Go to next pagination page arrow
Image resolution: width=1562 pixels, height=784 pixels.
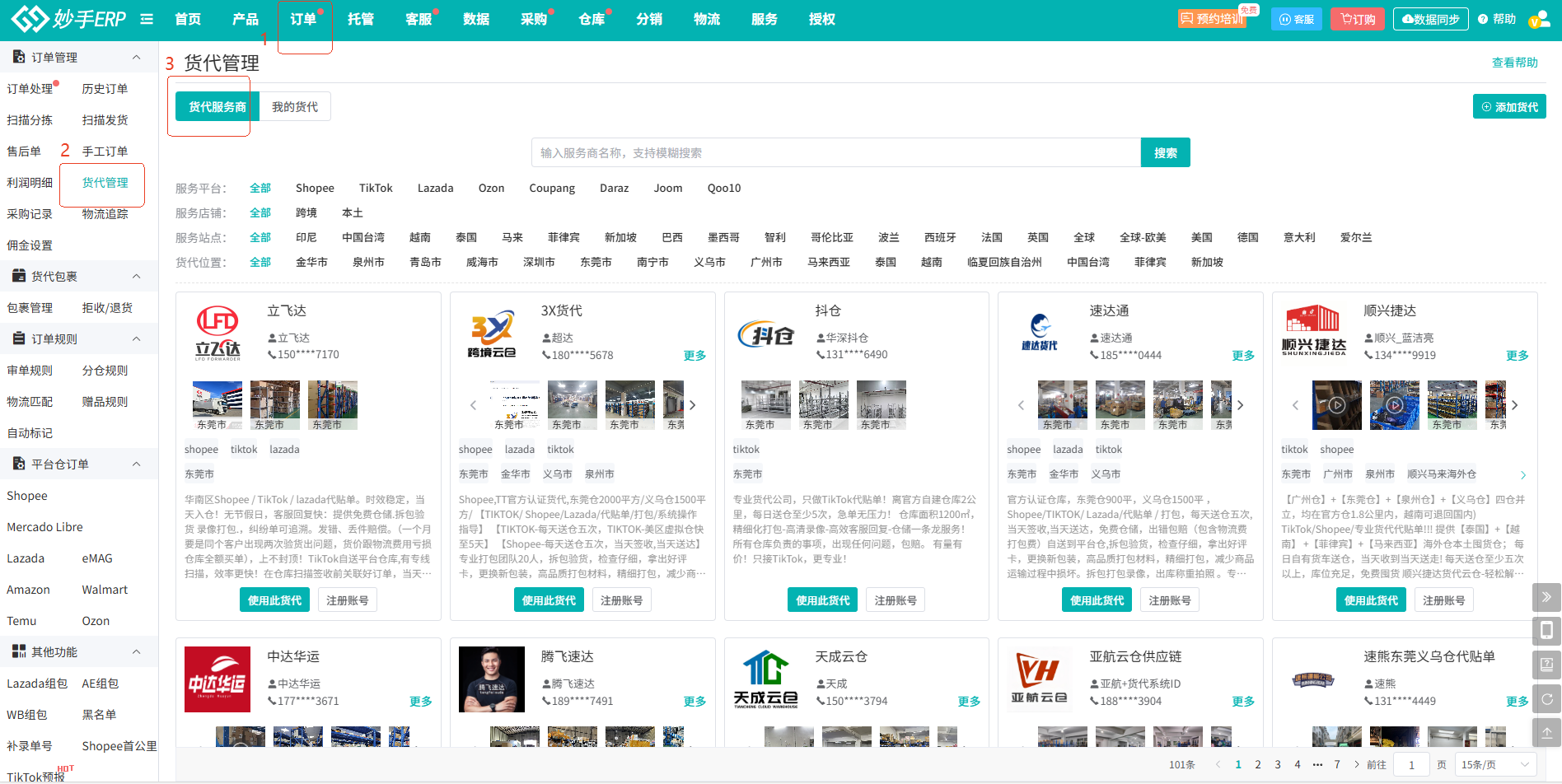1357,764
